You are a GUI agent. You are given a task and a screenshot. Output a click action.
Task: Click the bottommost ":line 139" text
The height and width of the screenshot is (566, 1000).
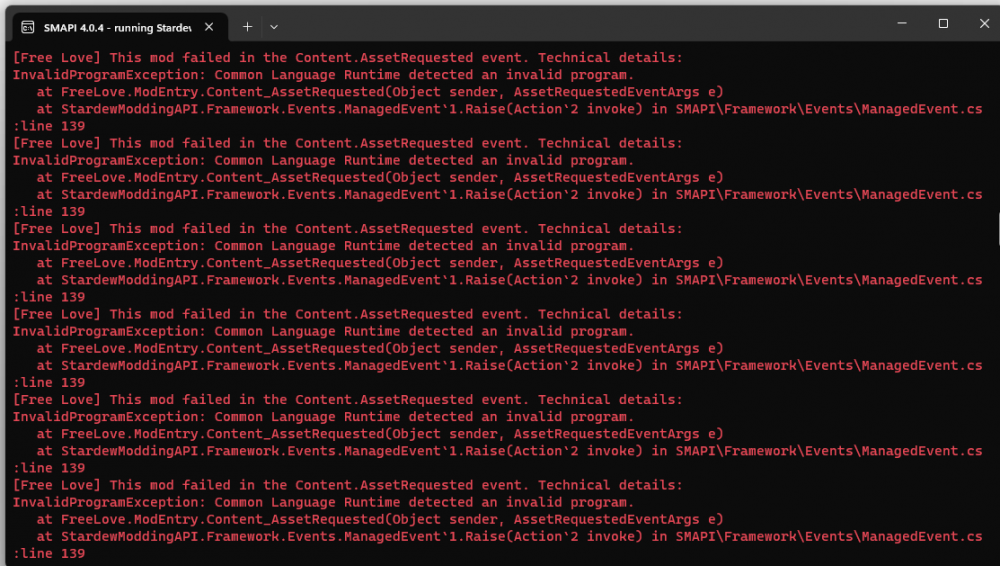(x=49, y=553)
